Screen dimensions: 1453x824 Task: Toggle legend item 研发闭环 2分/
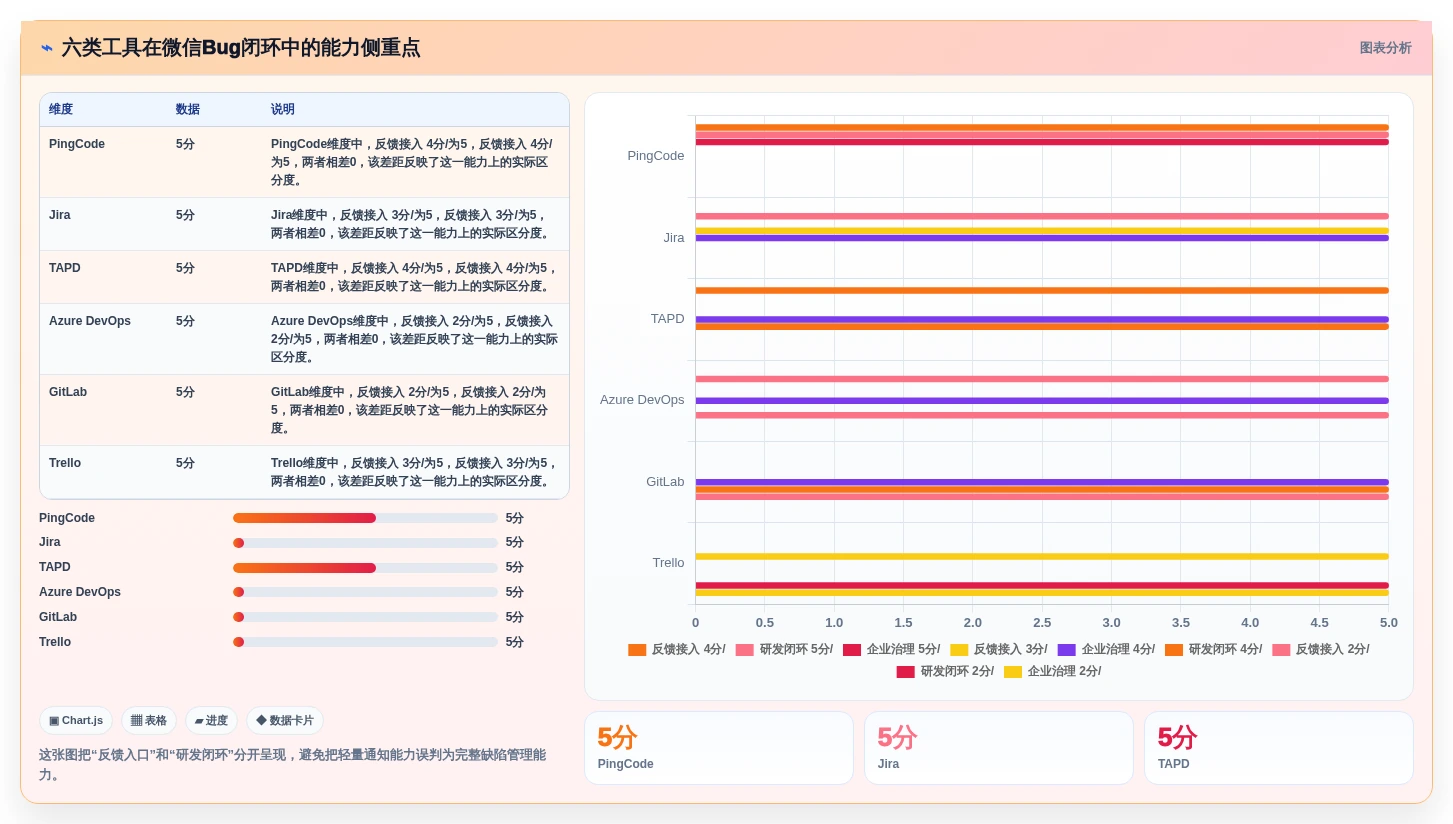coord(945,671)
